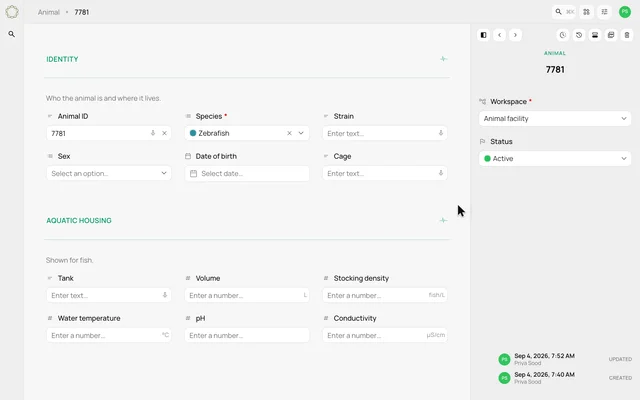
Task: Delete record with the trash icon
Action: [627, 35]
